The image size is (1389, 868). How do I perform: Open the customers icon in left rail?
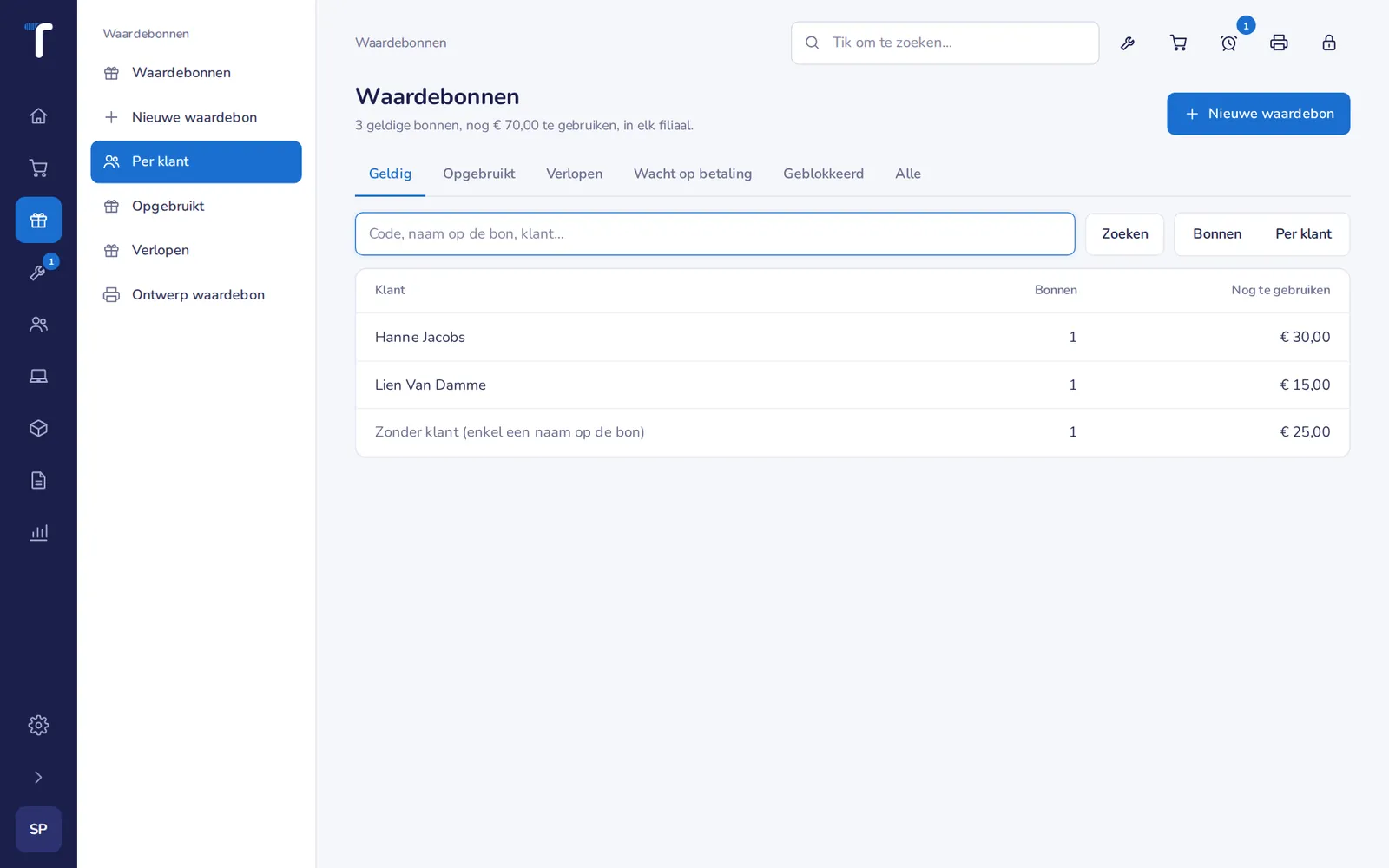pyautogui.click(x=38, y=324)
